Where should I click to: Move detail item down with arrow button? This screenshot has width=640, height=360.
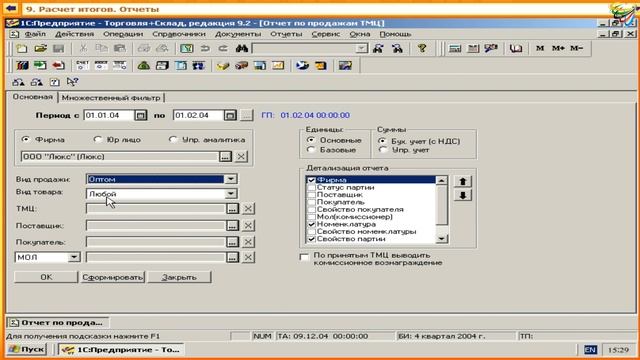(x=462, y=195)
